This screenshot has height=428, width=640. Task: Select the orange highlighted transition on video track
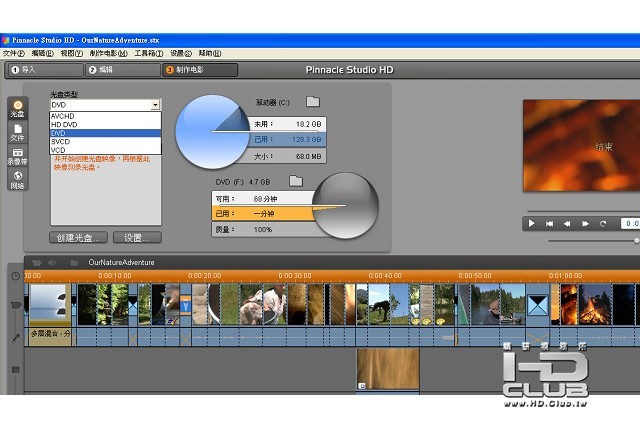click(x=185, y=305)
